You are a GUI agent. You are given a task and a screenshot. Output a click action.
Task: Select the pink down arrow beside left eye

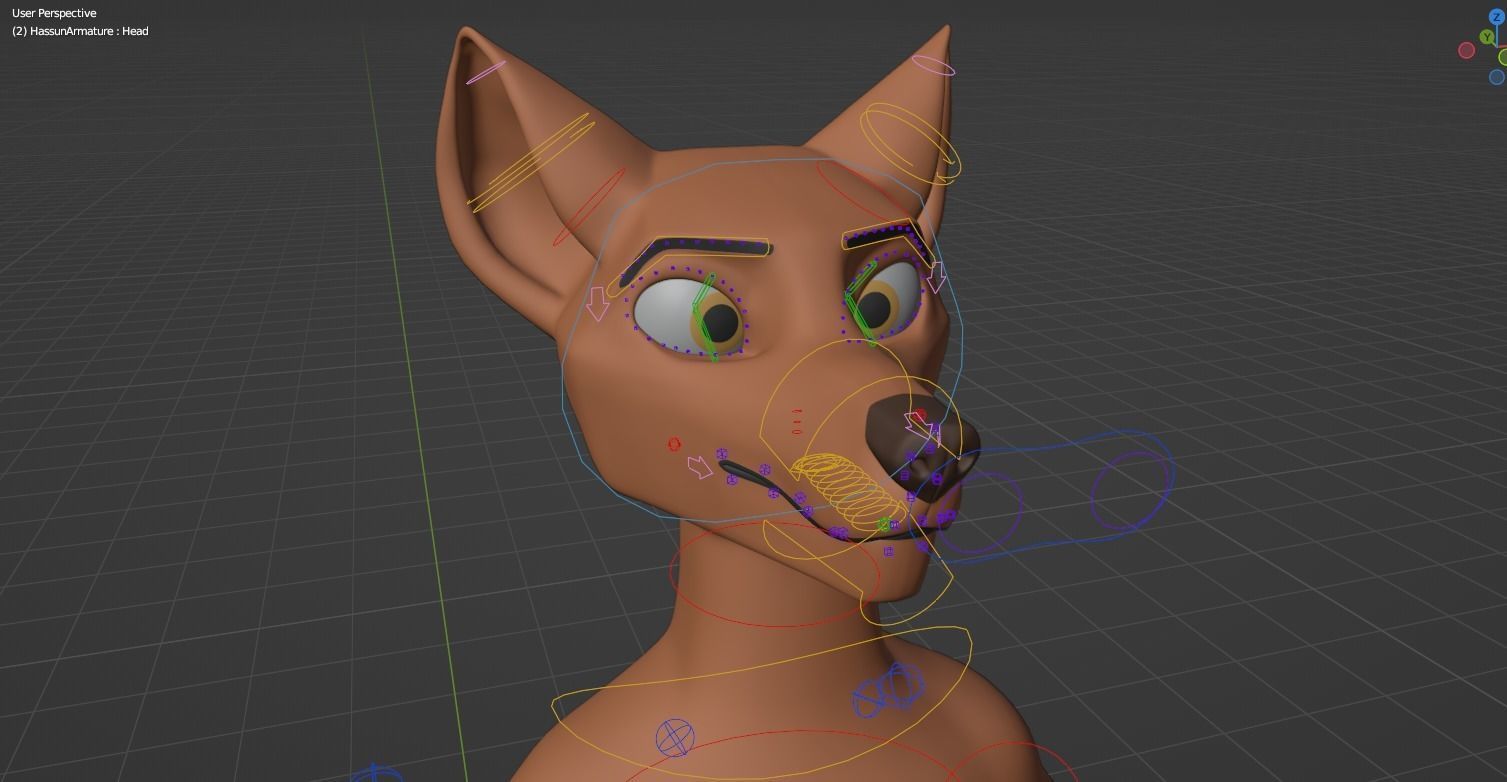[598, 304]
